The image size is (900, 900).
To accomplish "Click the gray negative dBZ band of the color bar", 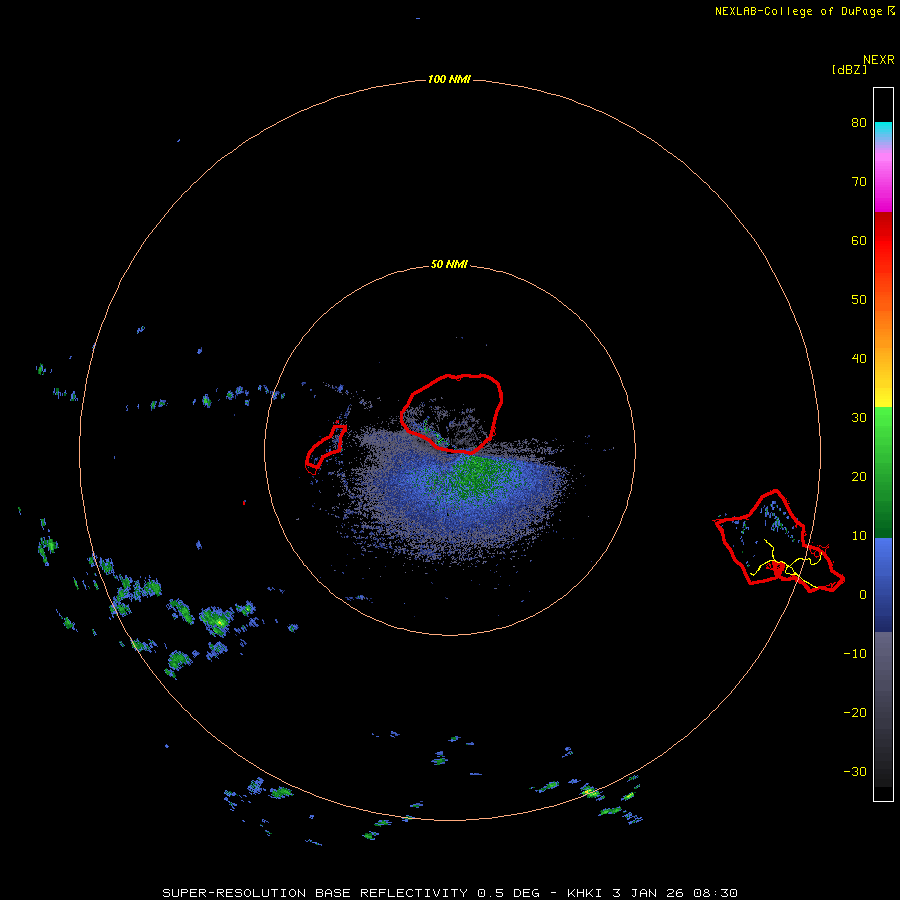I will (x=883, y=709).
